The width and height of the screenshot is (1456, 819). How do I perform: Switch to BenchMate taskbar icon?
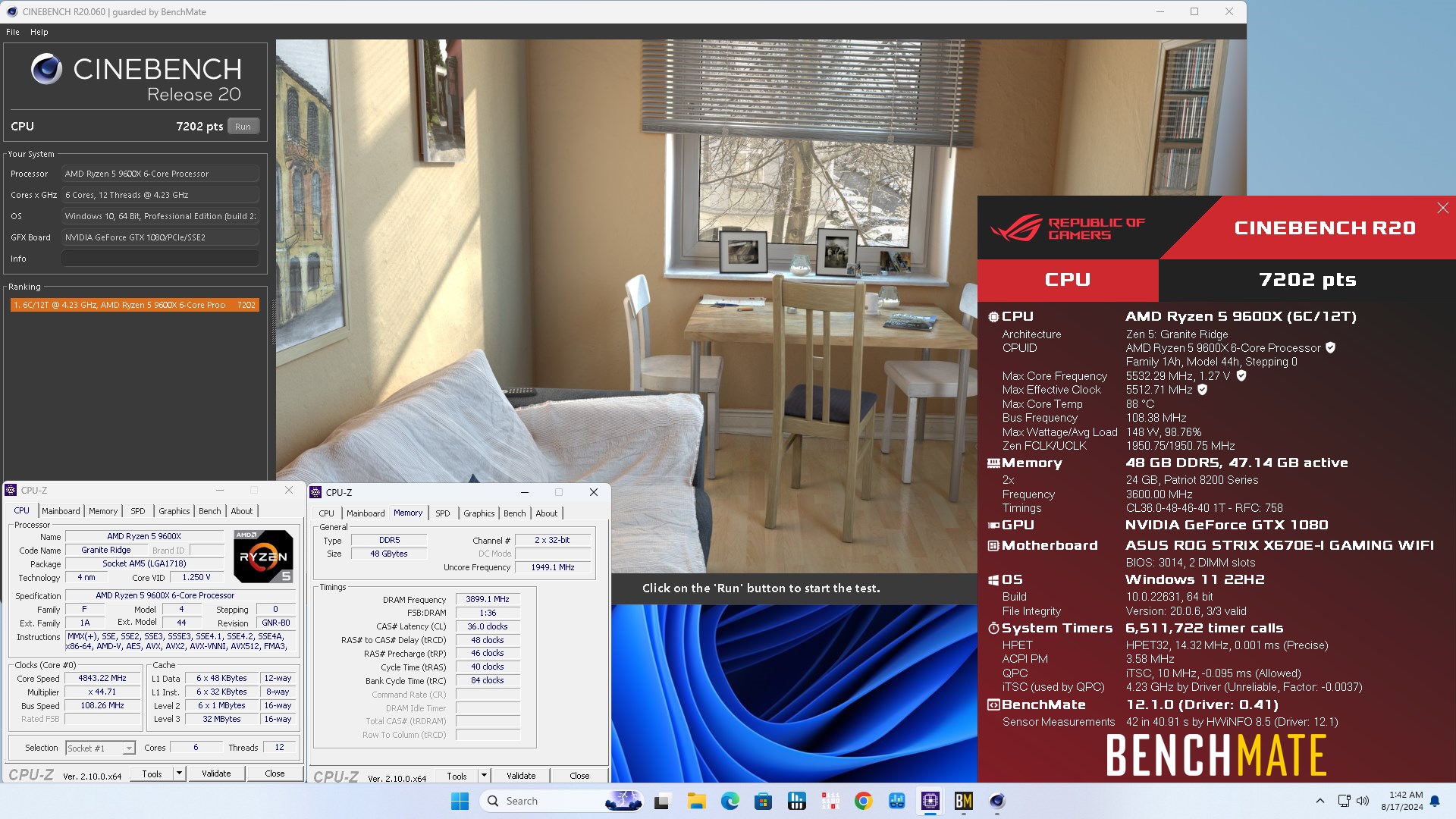963,801
